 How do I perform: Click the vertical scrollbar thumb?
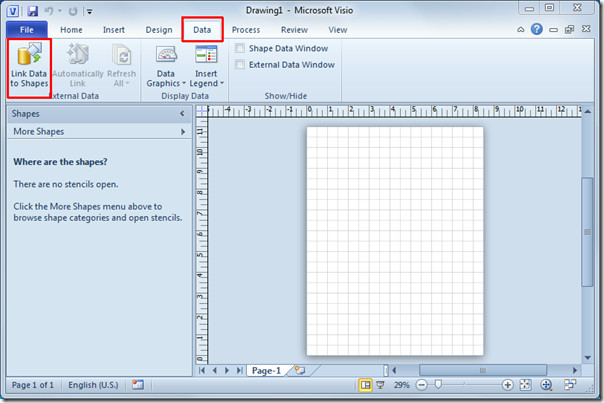click(x=587, y=232)
